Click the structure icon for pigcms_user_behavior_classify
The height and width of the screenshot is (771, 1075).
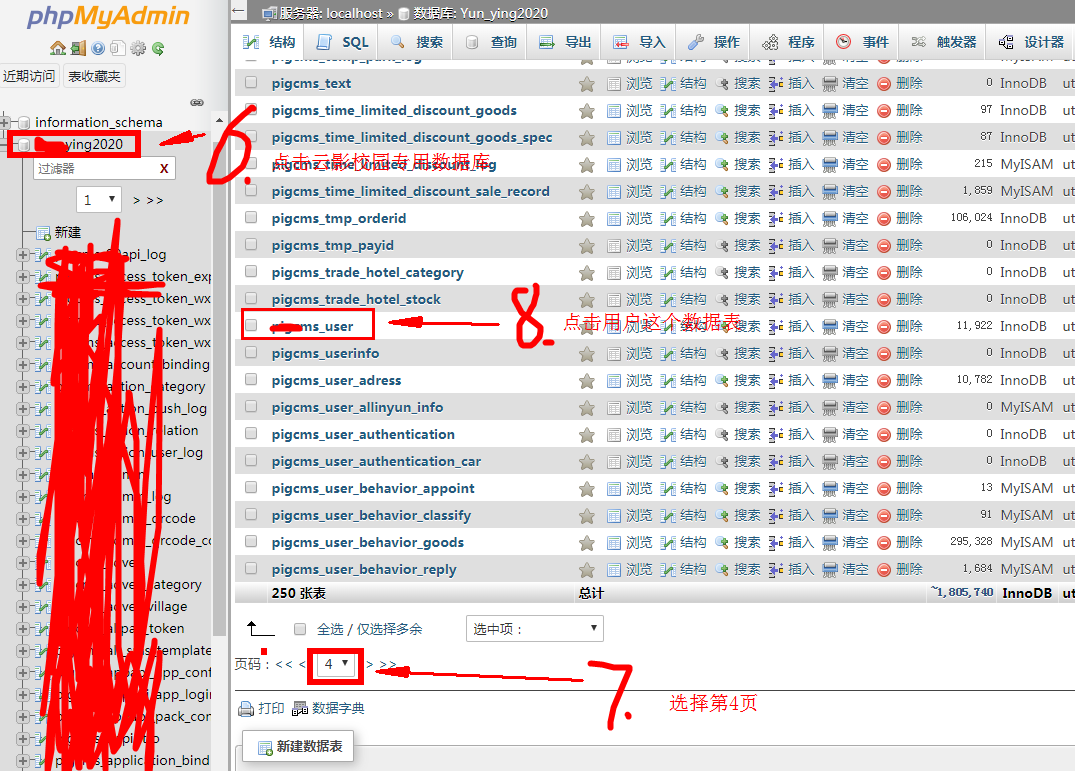[x=667, y=515]
